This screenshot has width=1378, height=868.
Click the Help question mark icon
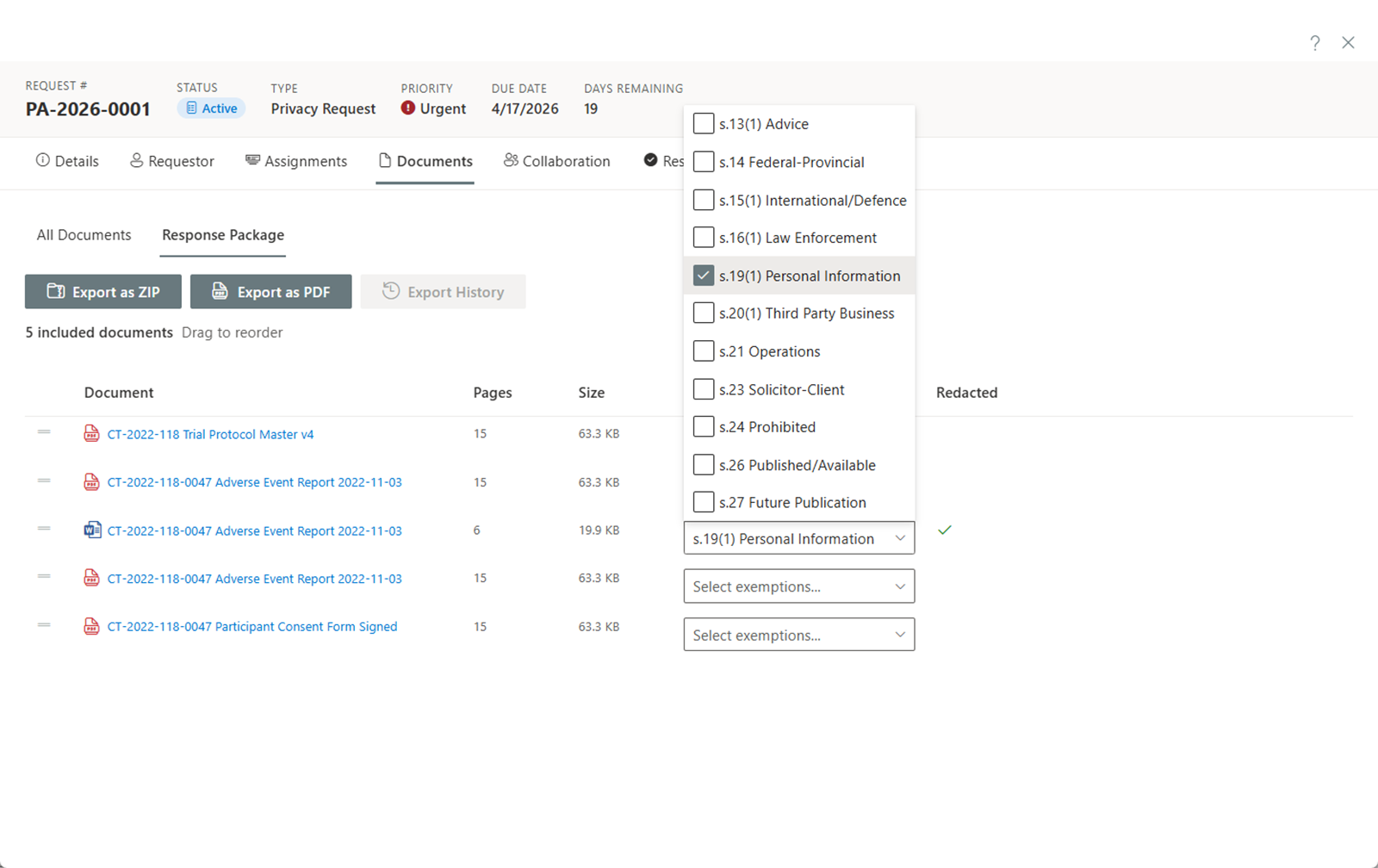1315,42
